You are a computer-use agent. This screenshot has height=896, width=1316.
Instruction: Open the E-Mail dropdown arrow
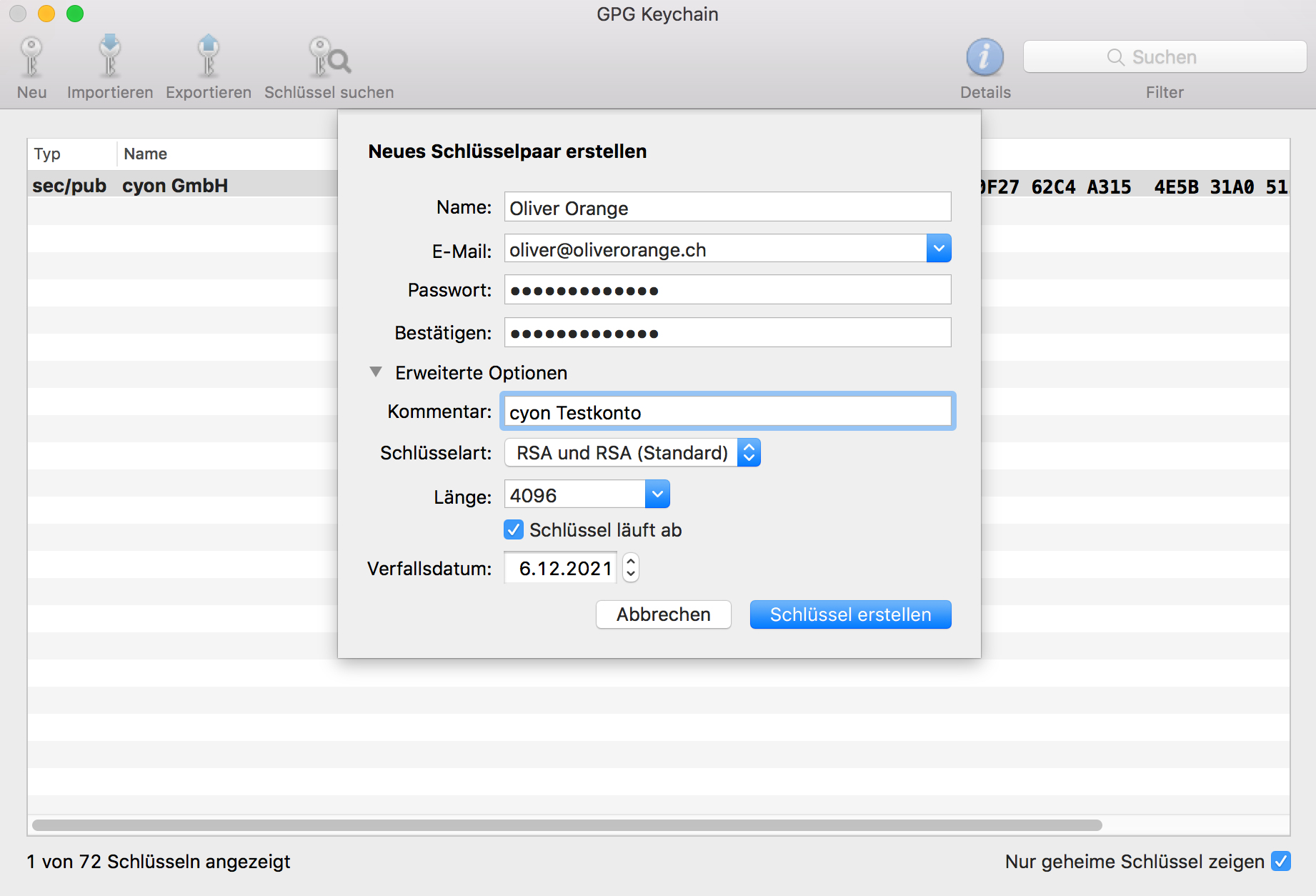coord(939,249)
